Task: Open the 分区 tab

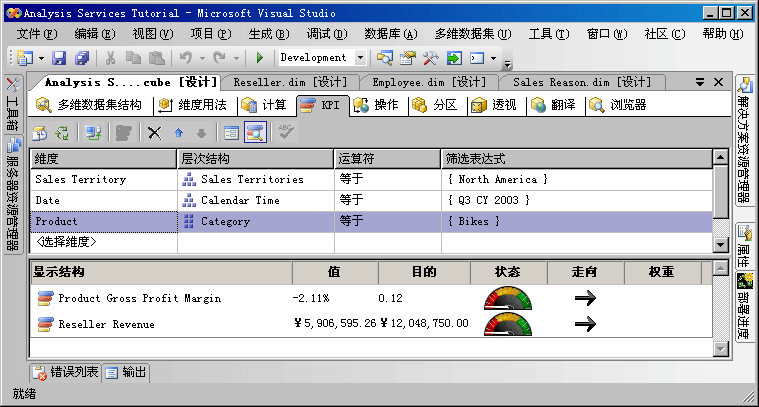Action: pyautogui.click(x=435, y=105)
